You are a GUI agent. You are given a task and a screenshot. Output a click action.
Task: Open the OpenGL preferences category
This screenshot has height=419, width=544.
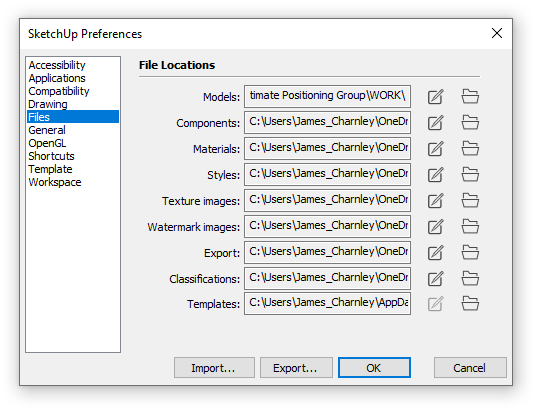[47, 143]
